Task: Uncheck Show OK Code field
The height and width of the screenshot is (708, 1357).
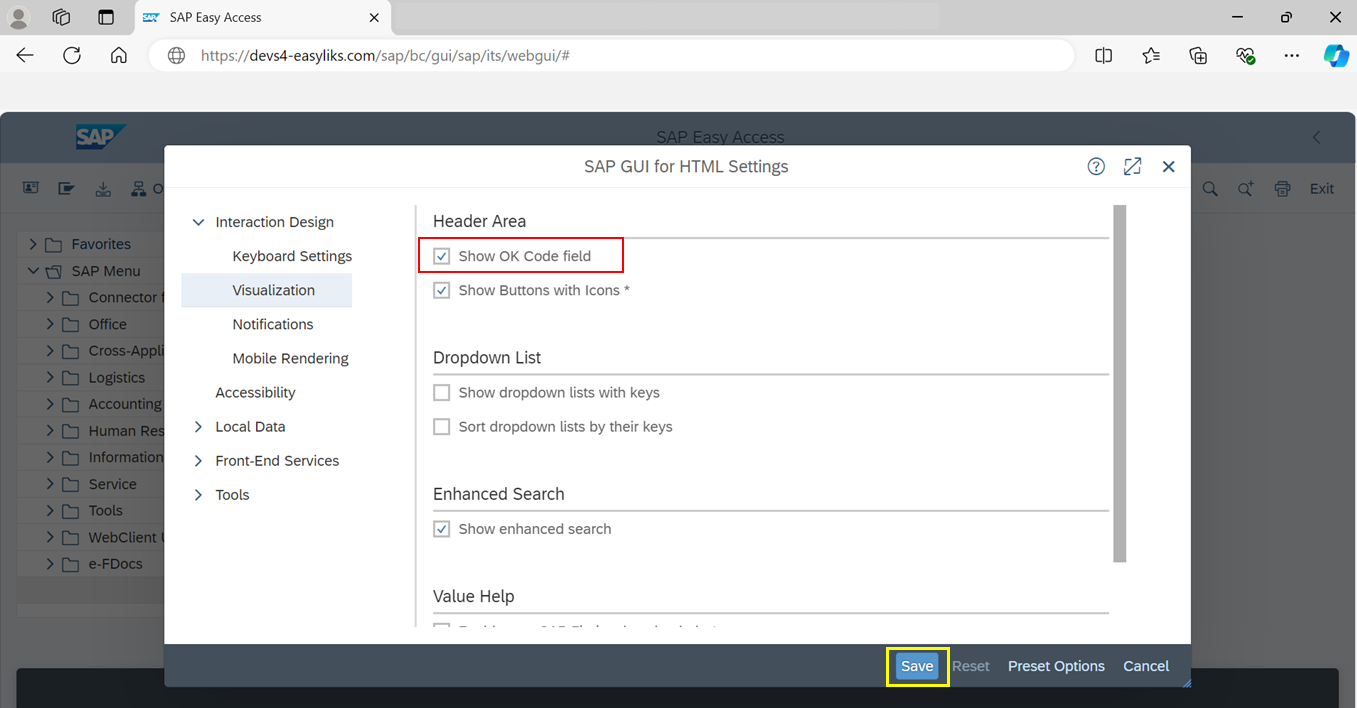Action: coord(441,255)
